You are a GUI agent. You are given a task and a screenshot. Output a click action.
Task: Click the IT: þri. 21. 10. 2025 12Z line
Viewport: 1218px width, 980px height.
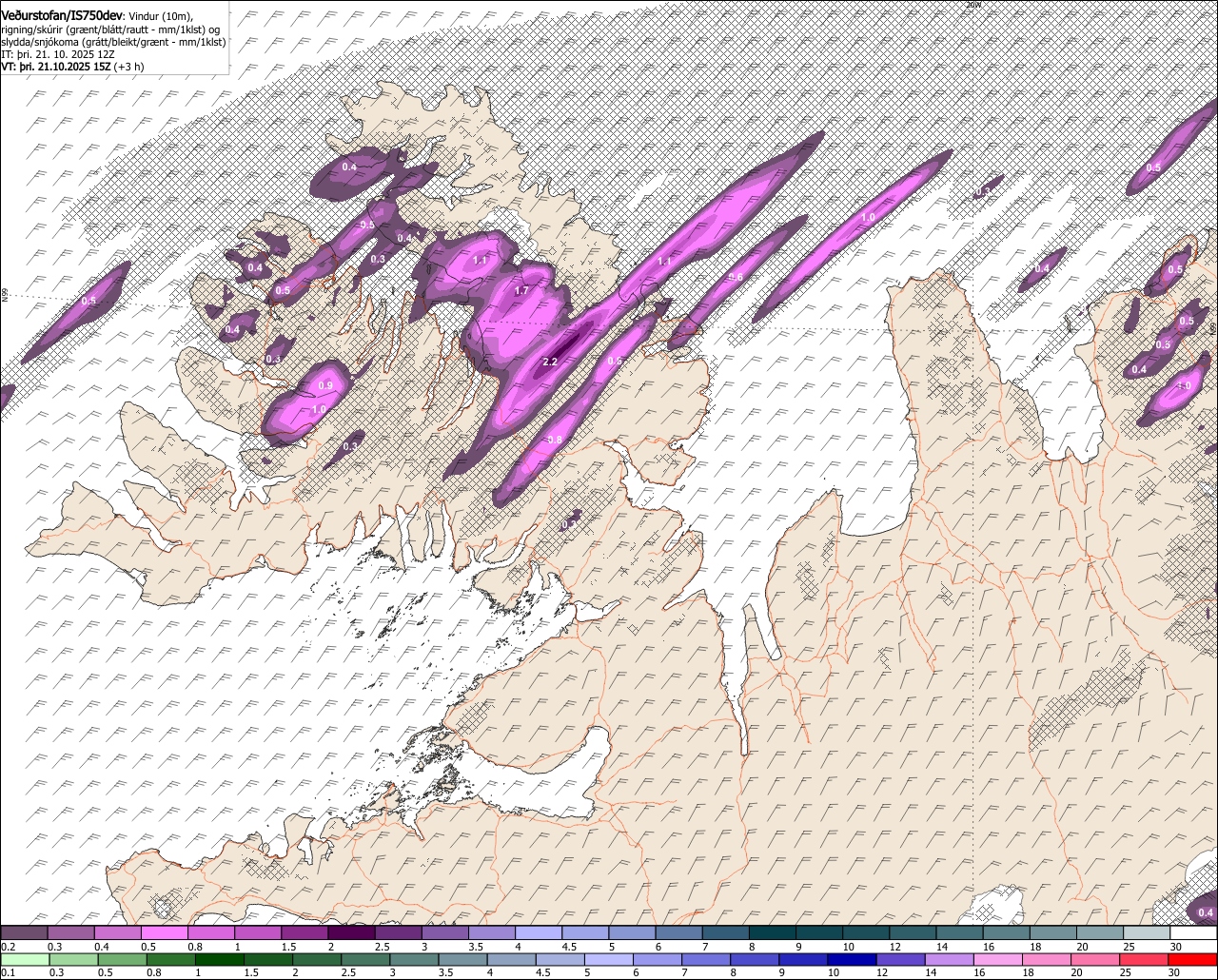59,54
